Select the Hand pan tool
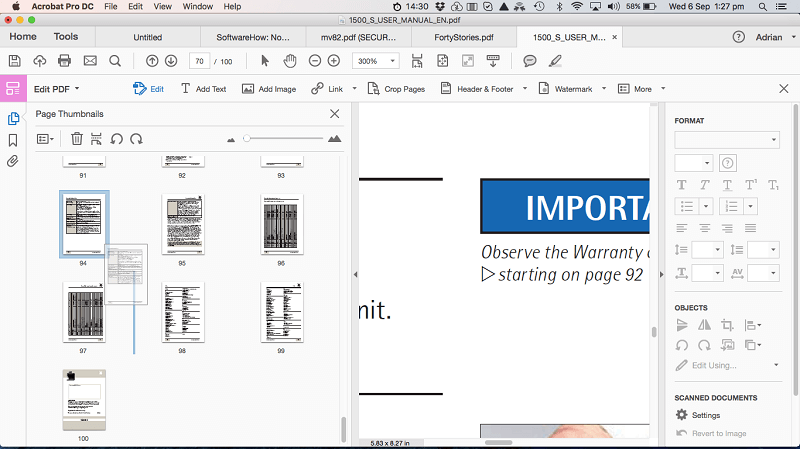This screenshot has height=449, width=800. pyautogui.click(x=290, y=61)
